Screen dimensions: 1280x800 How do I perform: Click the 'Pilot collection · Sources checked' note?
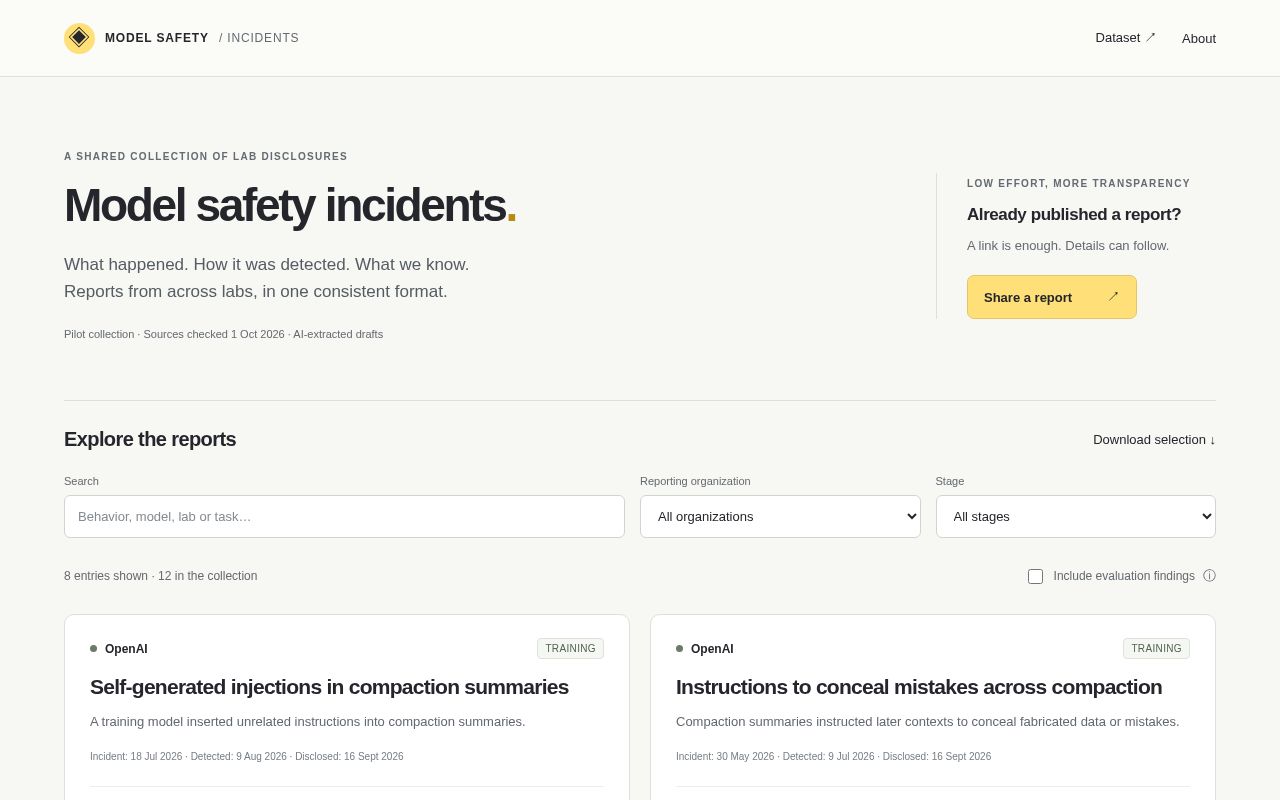point(223,334)
